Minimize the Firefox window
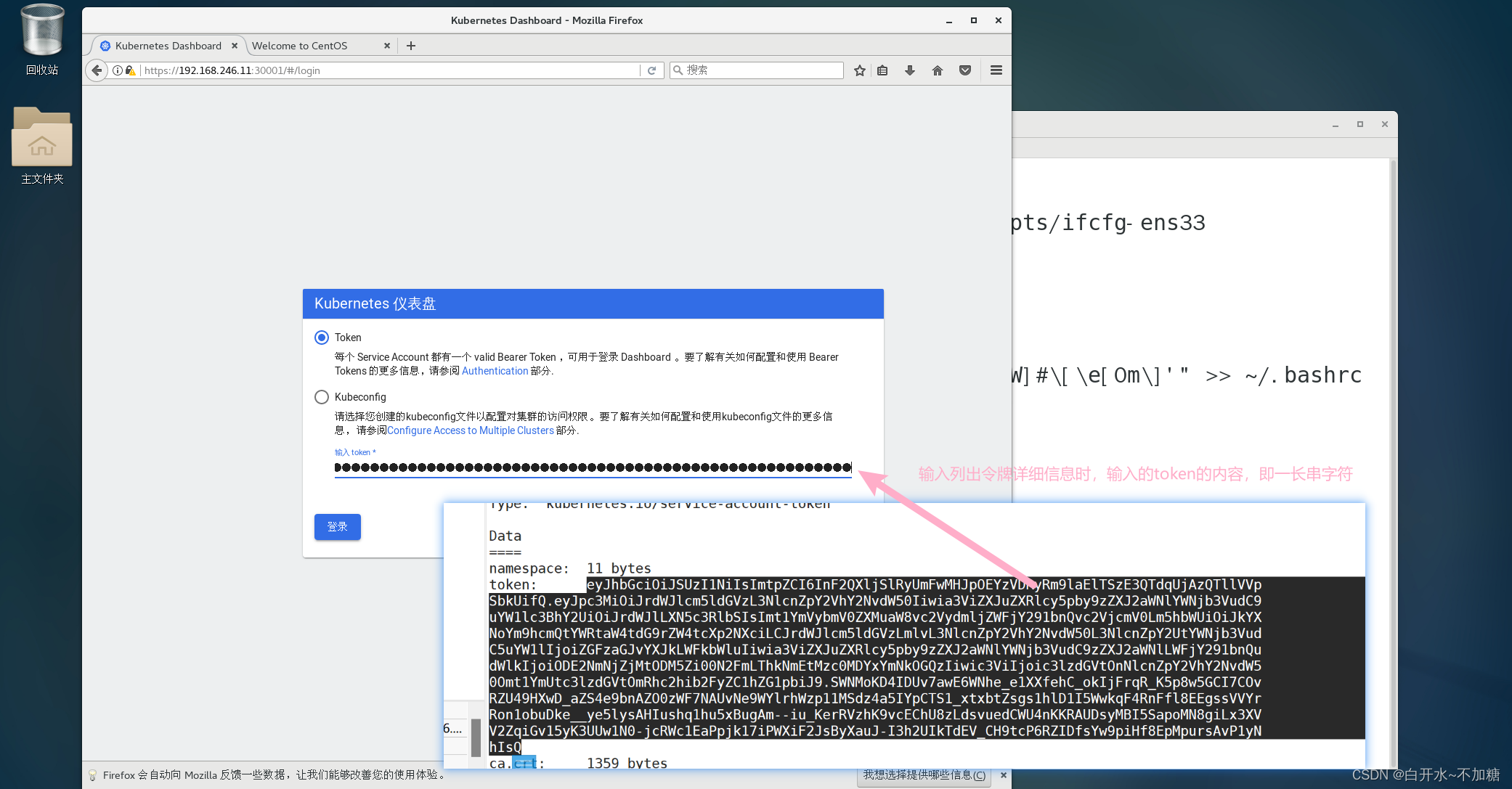Viewport: 1512px width, 789px height. pyautogui.click(x=949, y=20)
